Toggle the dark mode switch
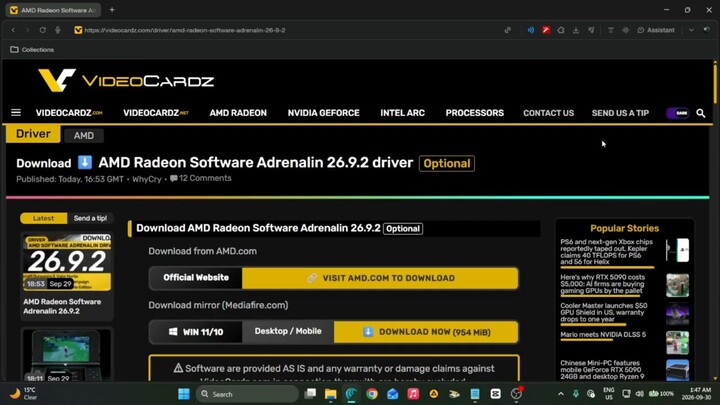Image resolution: width=720 pixels, height=405 pixels. click(x=678, y=113)
